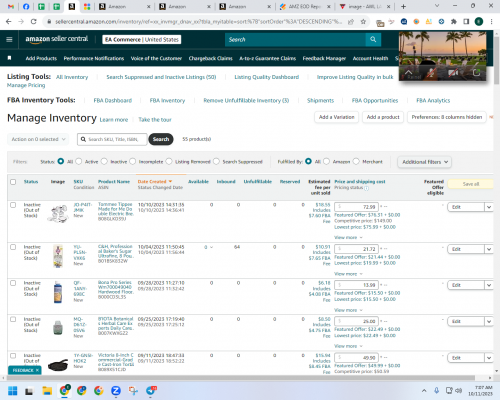Viewport: 500px width, 400px height.
Task: Open the Action on 0 selected dropdown
Action: click(x=38, y=139)
